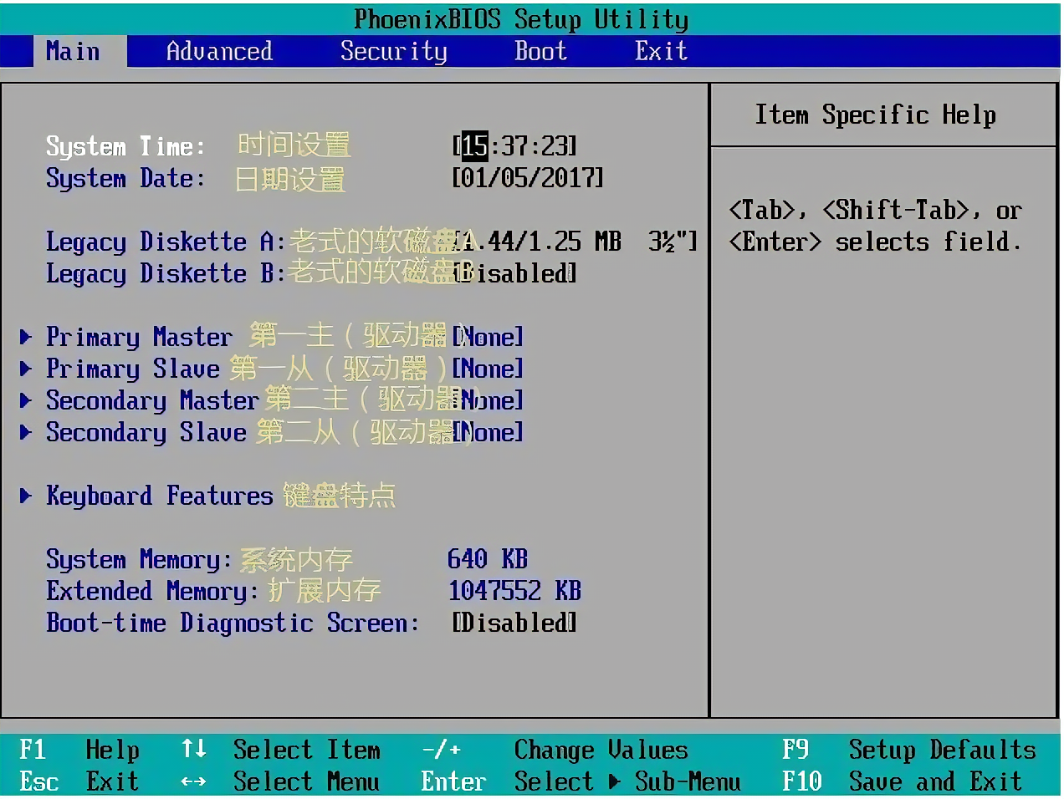This screenshot has height=799, width=1064.
Task: Select the Legacy Diskette B Disabled value
Action: click(x=516, y=274)
